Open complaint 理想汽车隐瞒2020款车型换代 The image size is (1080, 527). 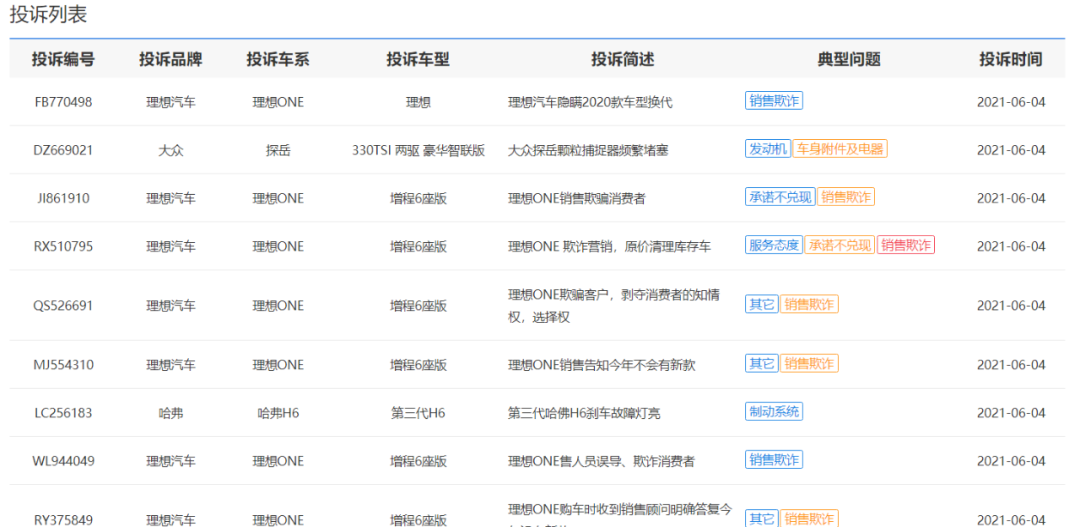590,102
